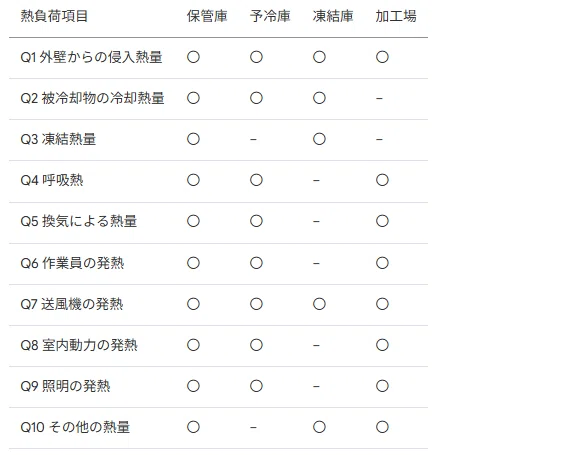Select the 凍結庫 column header
Viewport: 569px width, 455px height.
(333, 16)
